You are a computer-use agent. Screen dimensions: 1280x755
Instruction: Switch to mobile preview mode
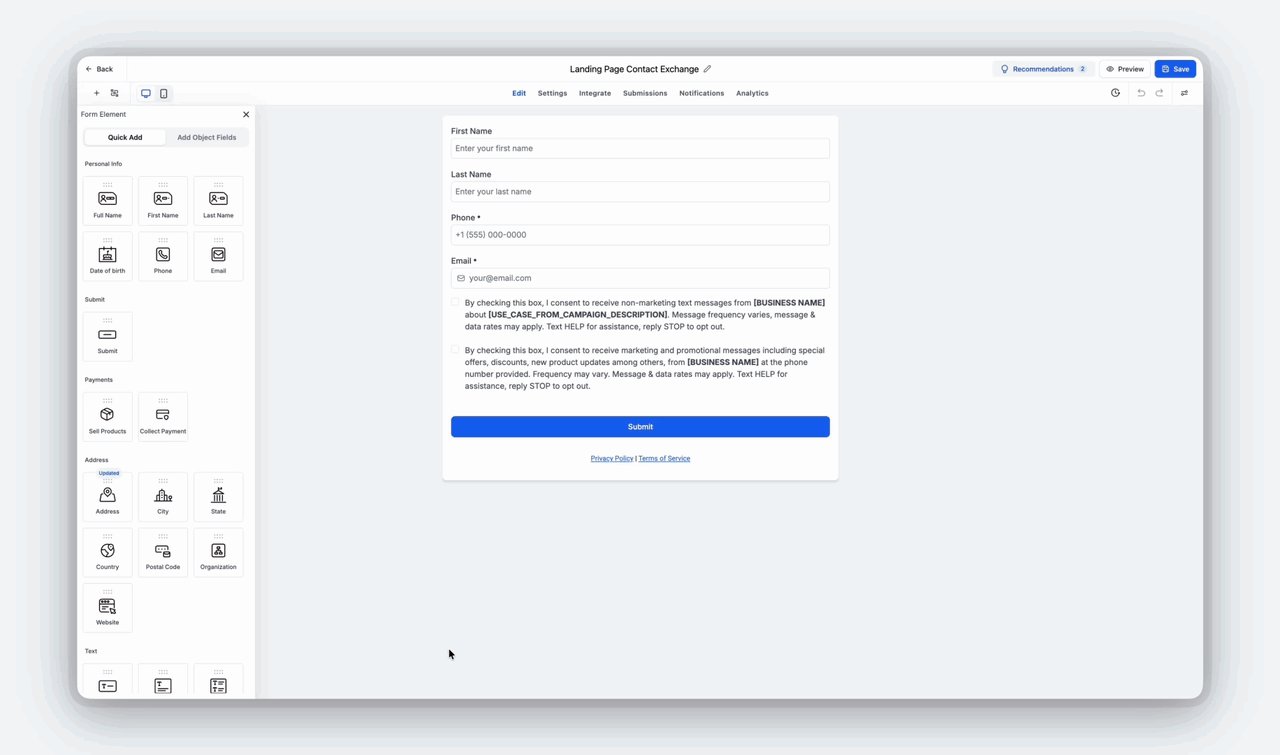(x=164, y=93)
